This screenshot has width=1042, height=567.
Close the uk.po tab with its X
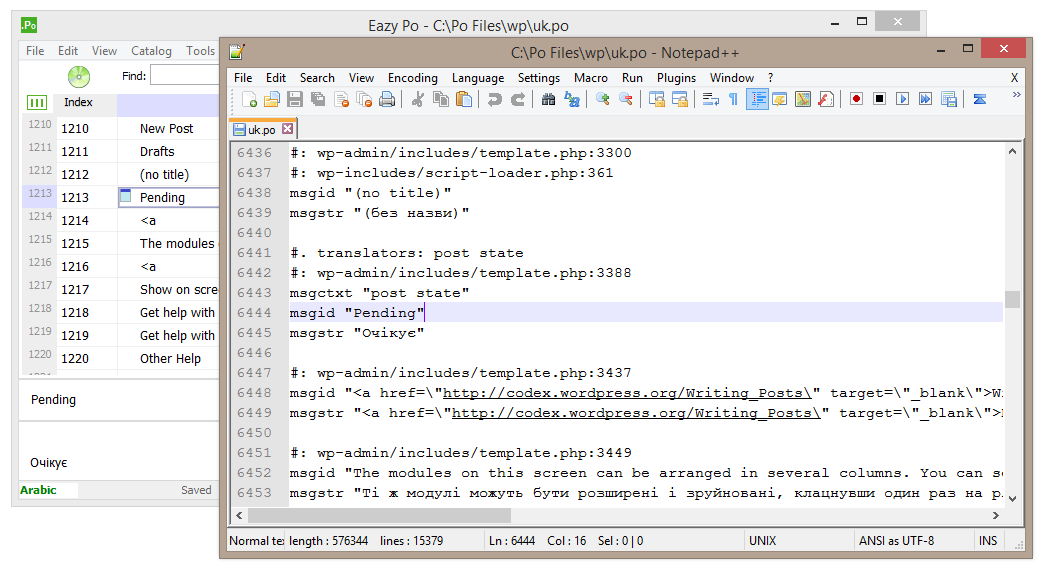tap(288, 129)
